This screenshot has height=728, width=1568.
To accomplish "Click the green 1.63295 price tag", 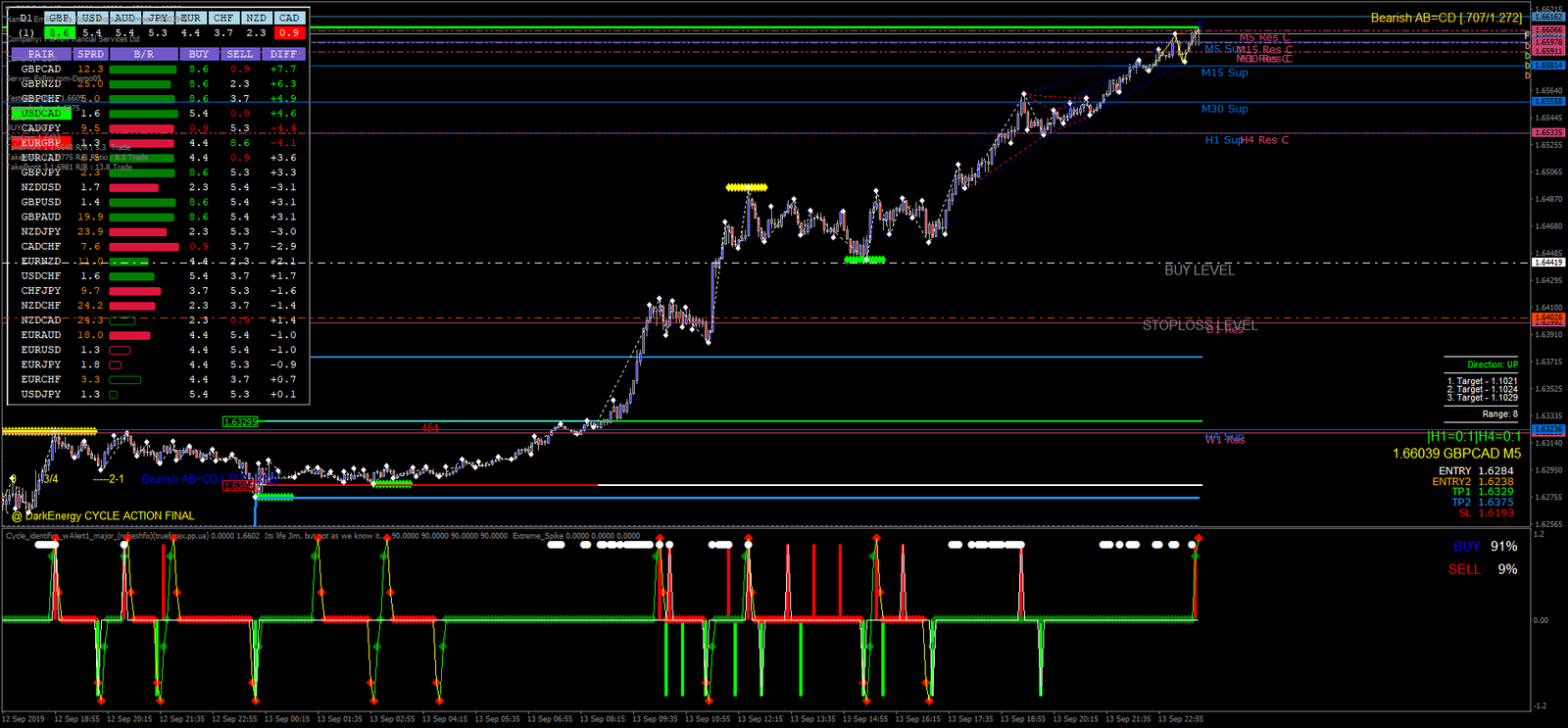I will [x=240, y=422].
